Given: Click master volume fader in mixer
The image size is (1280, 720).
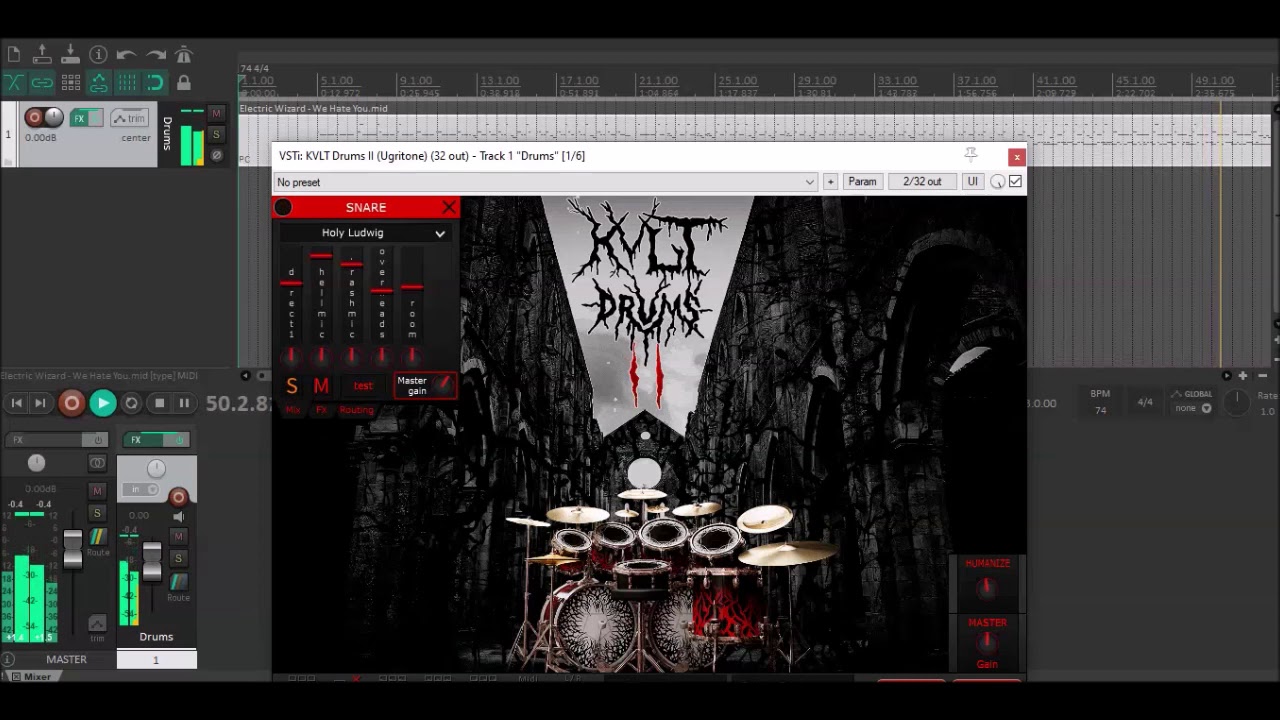Looking at the screenshot, I should click(72, 548).
